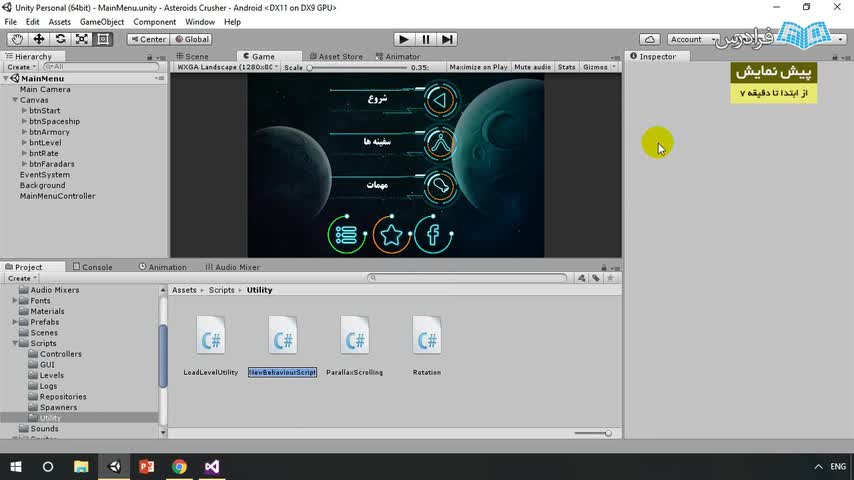
Task: Toggle Global handle orientation
Action: 192,39
